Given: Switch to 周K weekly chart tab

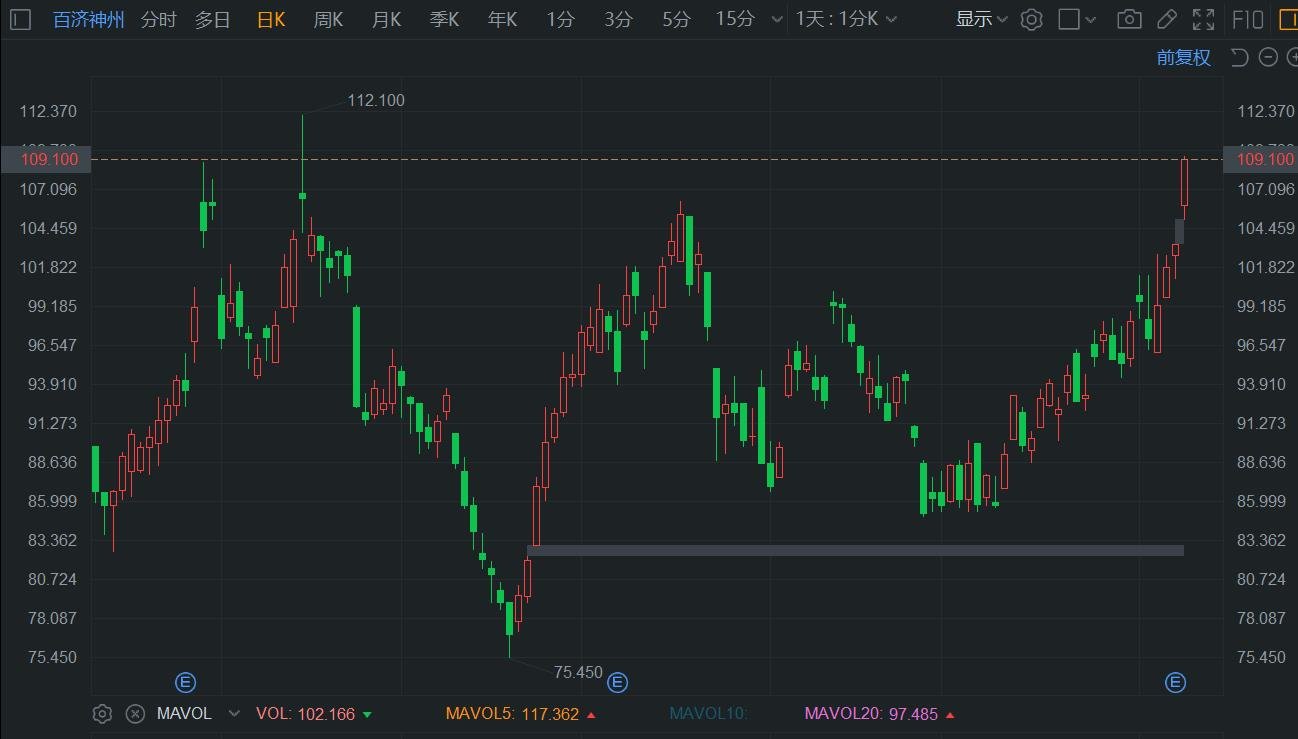Looking at the screenshot, I should pos(328,19).
